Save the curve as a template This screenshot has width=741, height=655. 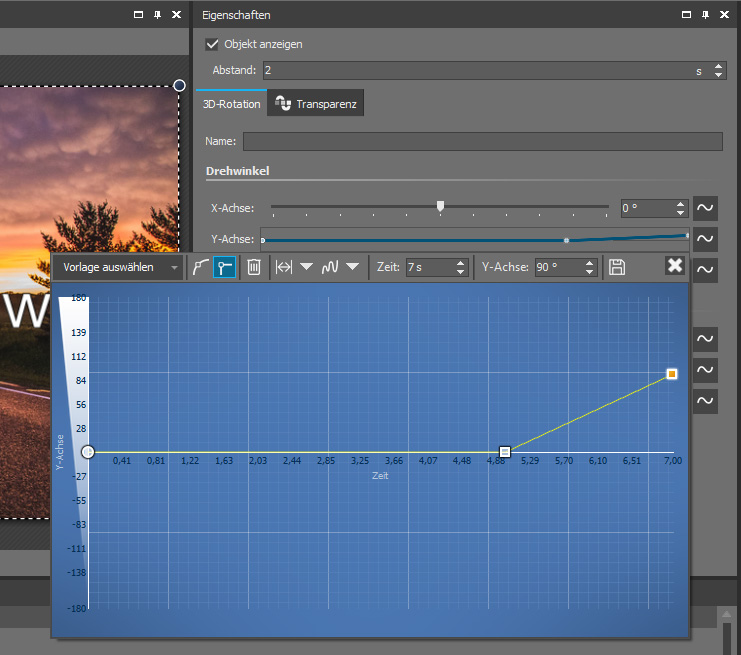617,267
